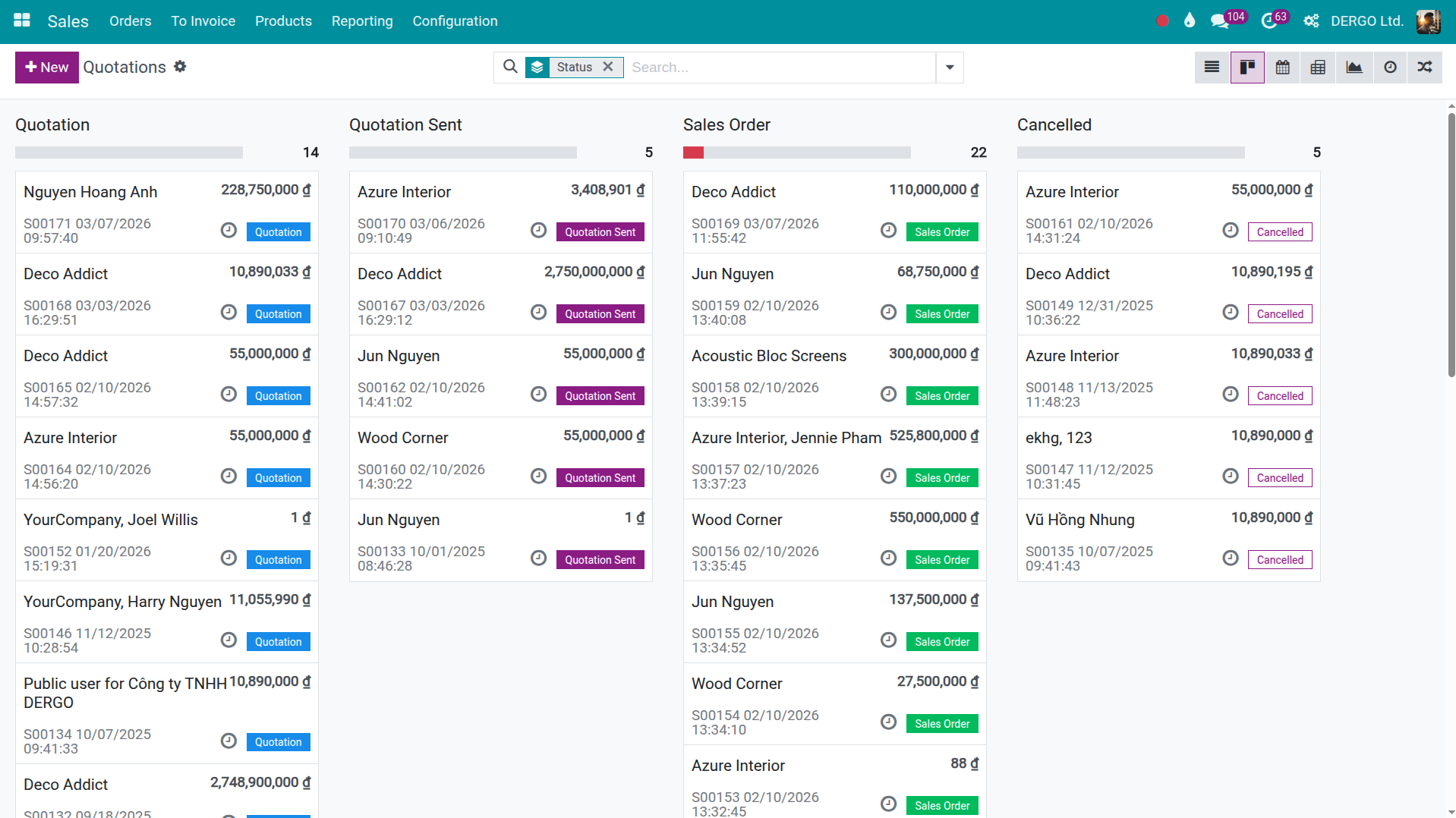The image size is (1456, 818).
Task: Open the DERGO Ltd. company switcher
Action: point(1366,21)
